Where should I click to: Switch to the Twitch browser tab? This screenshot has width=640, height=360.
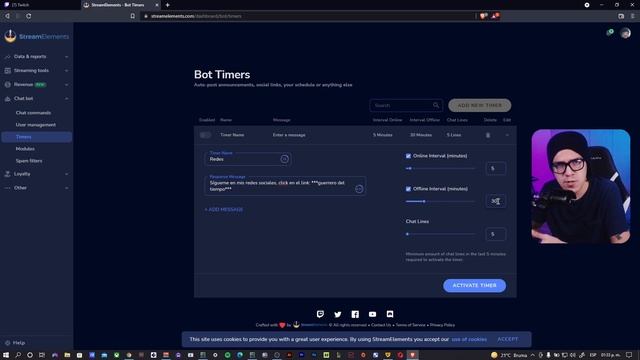point(40,5)
